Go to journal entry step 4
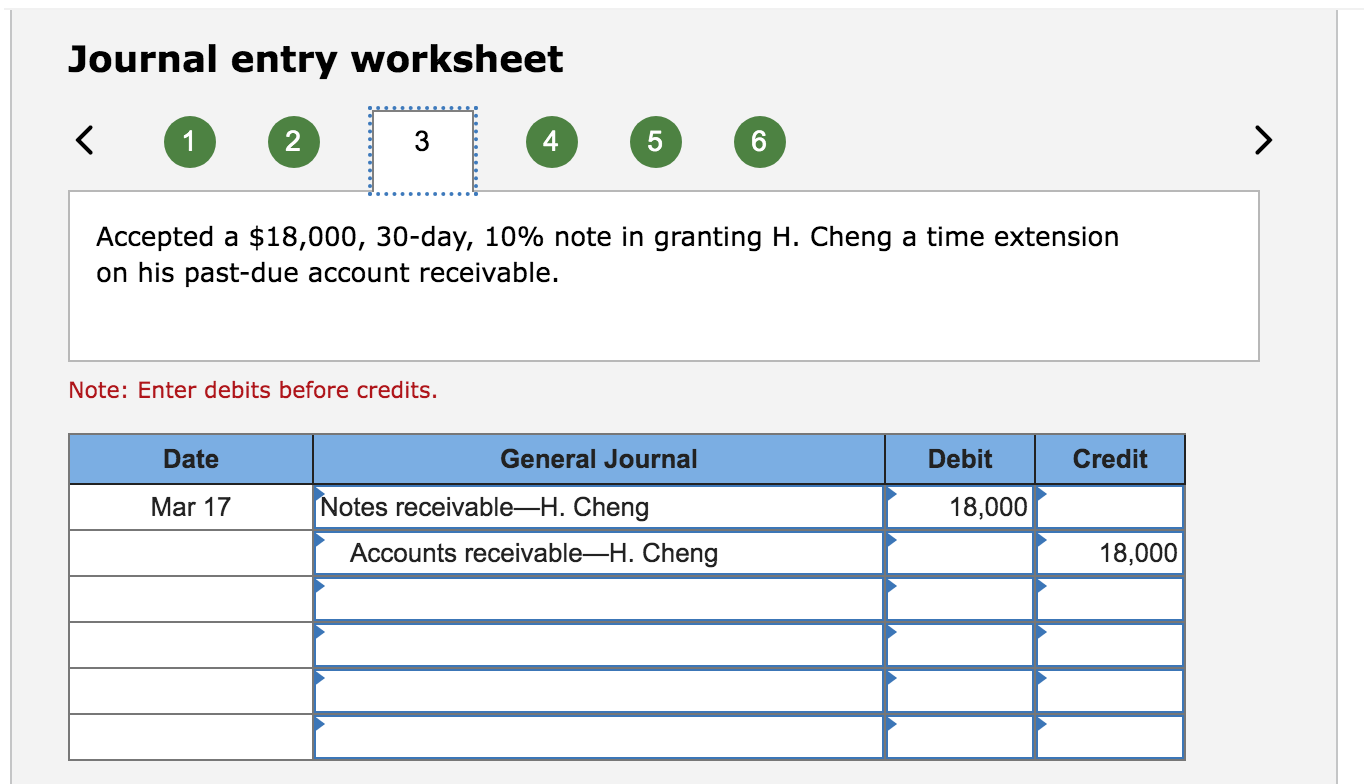This screenshot has height=784, width=1364. click(552, 142)
